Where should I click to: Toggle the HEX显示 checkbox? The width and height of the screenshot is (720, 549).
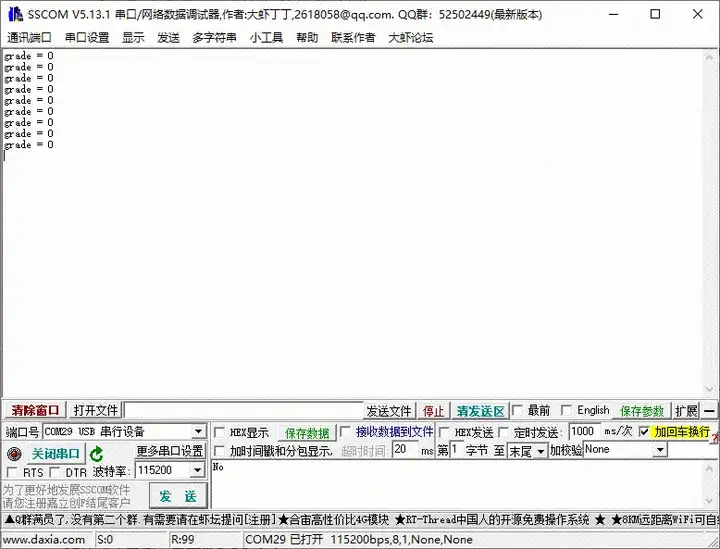pyautogui.click(x=219, y=433)
